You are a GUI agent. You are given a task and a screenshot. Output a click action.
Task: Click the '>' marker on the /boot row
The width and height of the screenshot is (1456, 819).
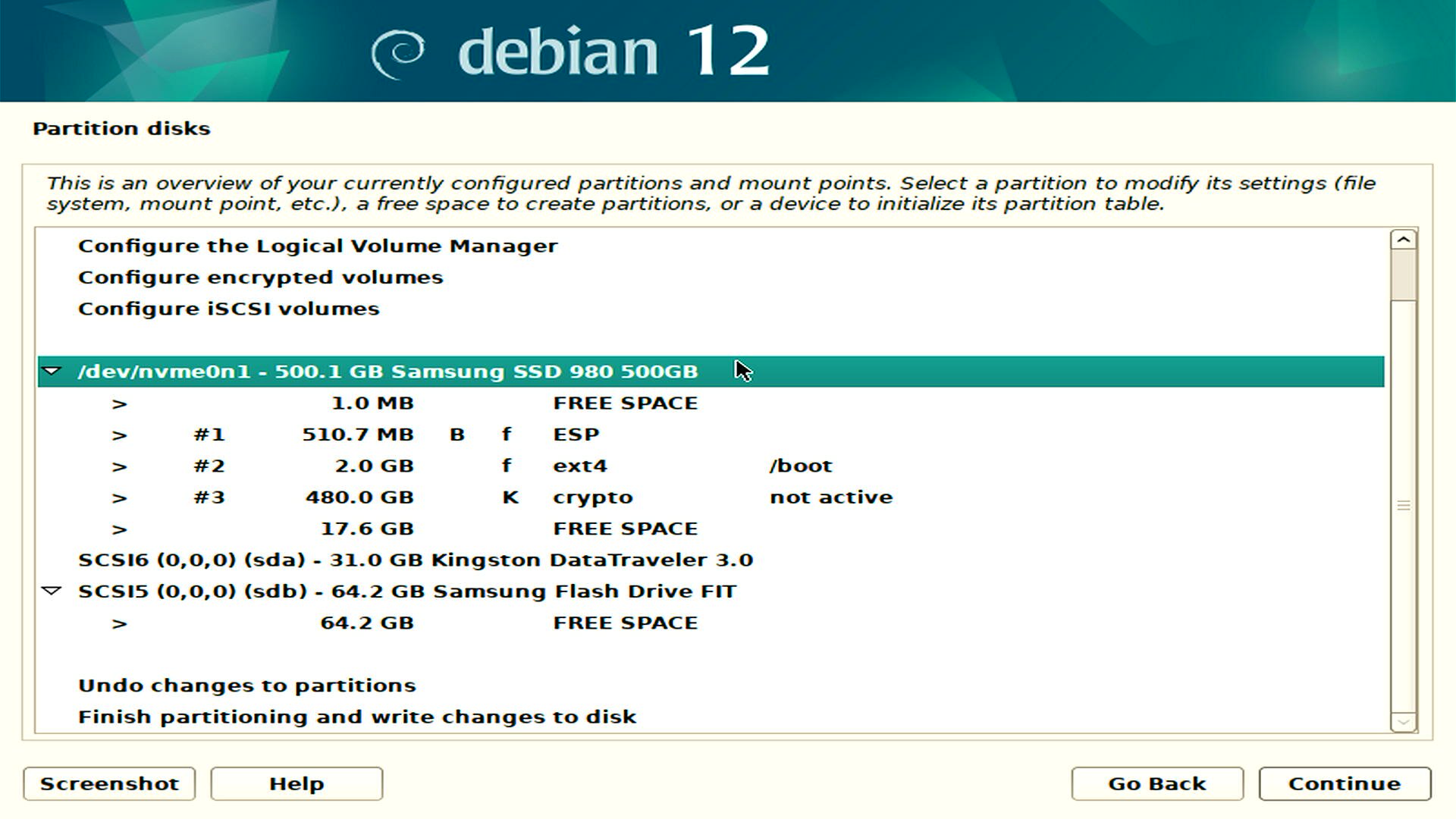tap(119, 466)
